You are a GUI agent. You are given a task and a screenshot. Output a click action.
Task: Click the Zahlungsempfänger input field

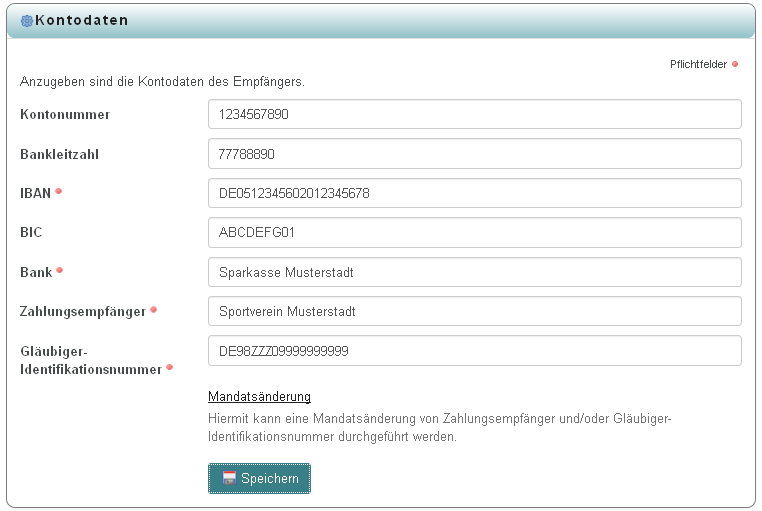coord(474,311)
